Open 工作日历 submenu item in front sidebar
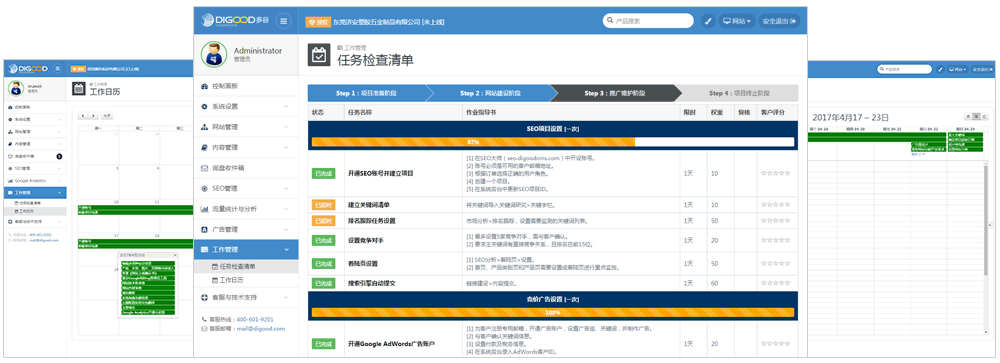Screen dimensions: 1000x363 (x=246, y=280)
